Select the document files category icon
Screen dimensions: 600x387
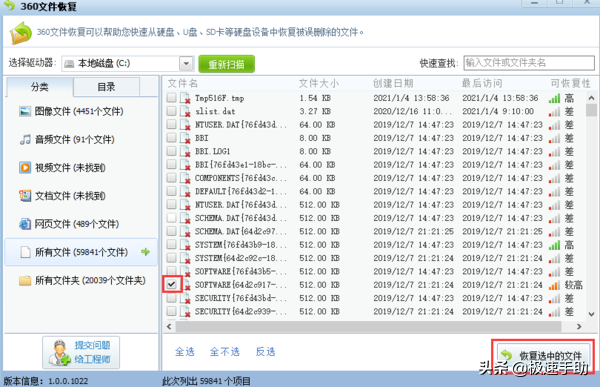25,196
